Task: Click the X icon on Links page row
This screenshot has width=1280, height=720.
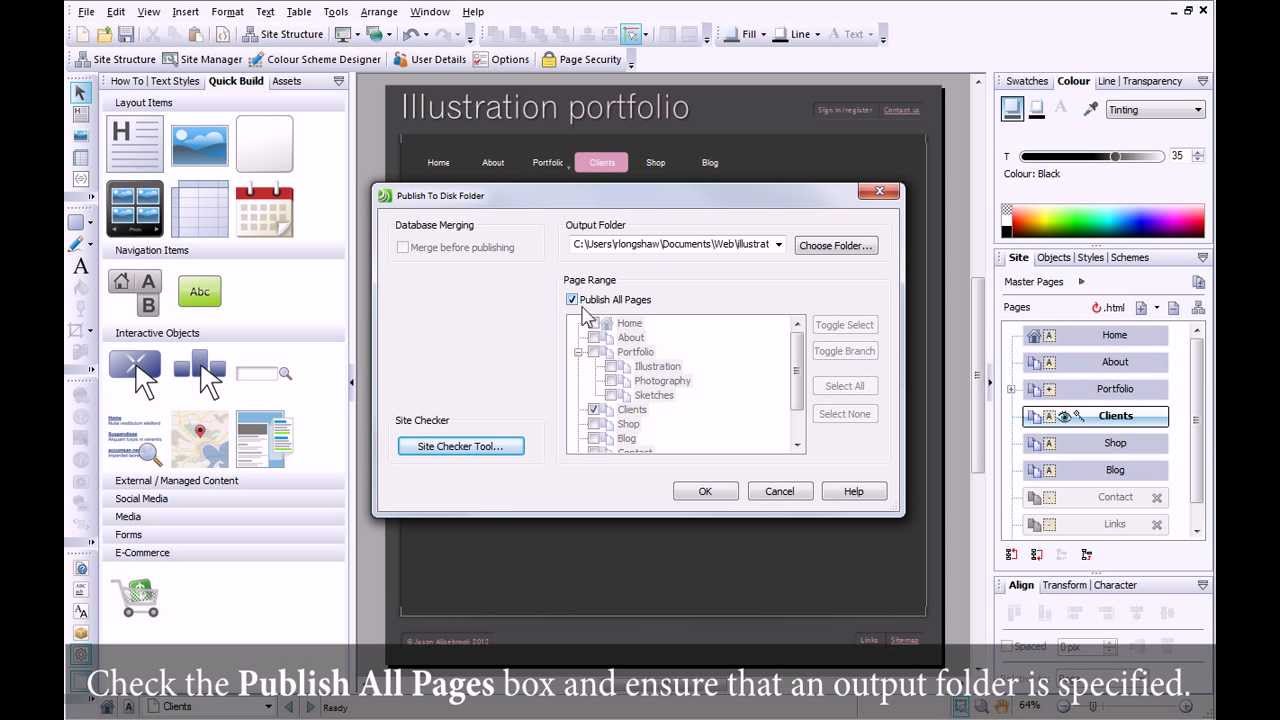Action: click(1157, 525)
